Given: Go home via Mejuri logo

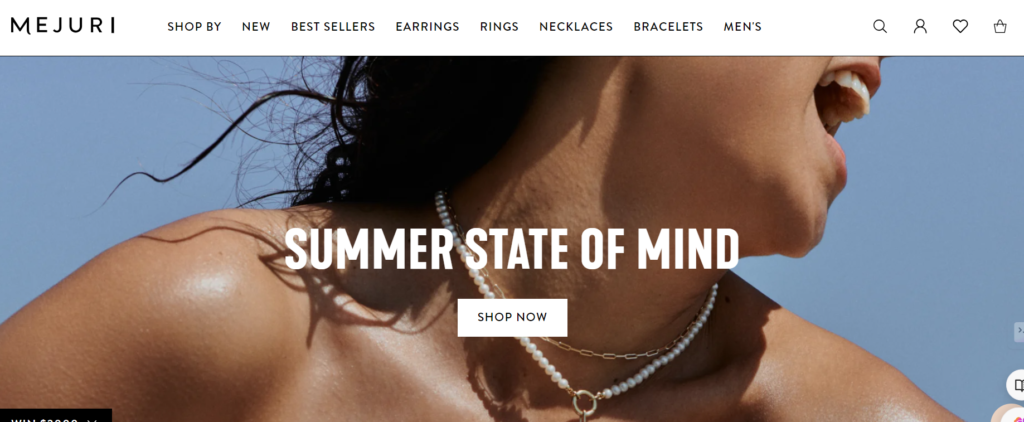Looking at the screenshot, I should pyautogui.click(x=63, y=26).
